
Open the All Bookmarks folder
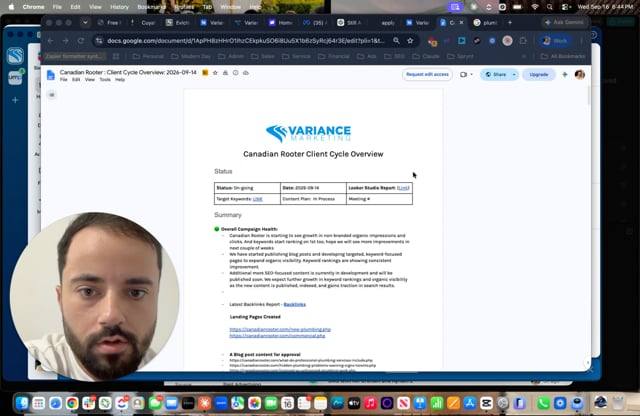563,56
